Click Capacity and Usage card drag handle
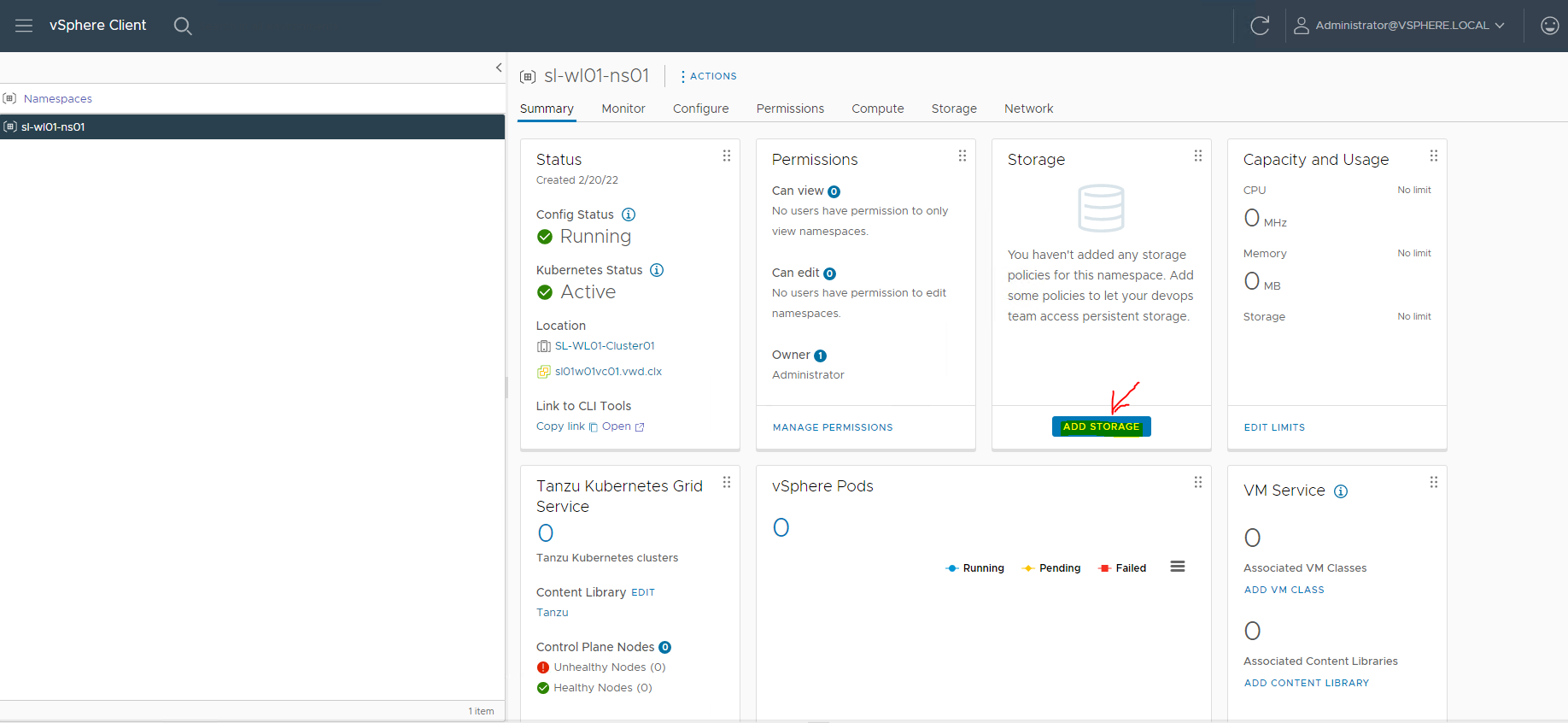This screenshot has height=723, width=1568. click(x=1434, y=156)
